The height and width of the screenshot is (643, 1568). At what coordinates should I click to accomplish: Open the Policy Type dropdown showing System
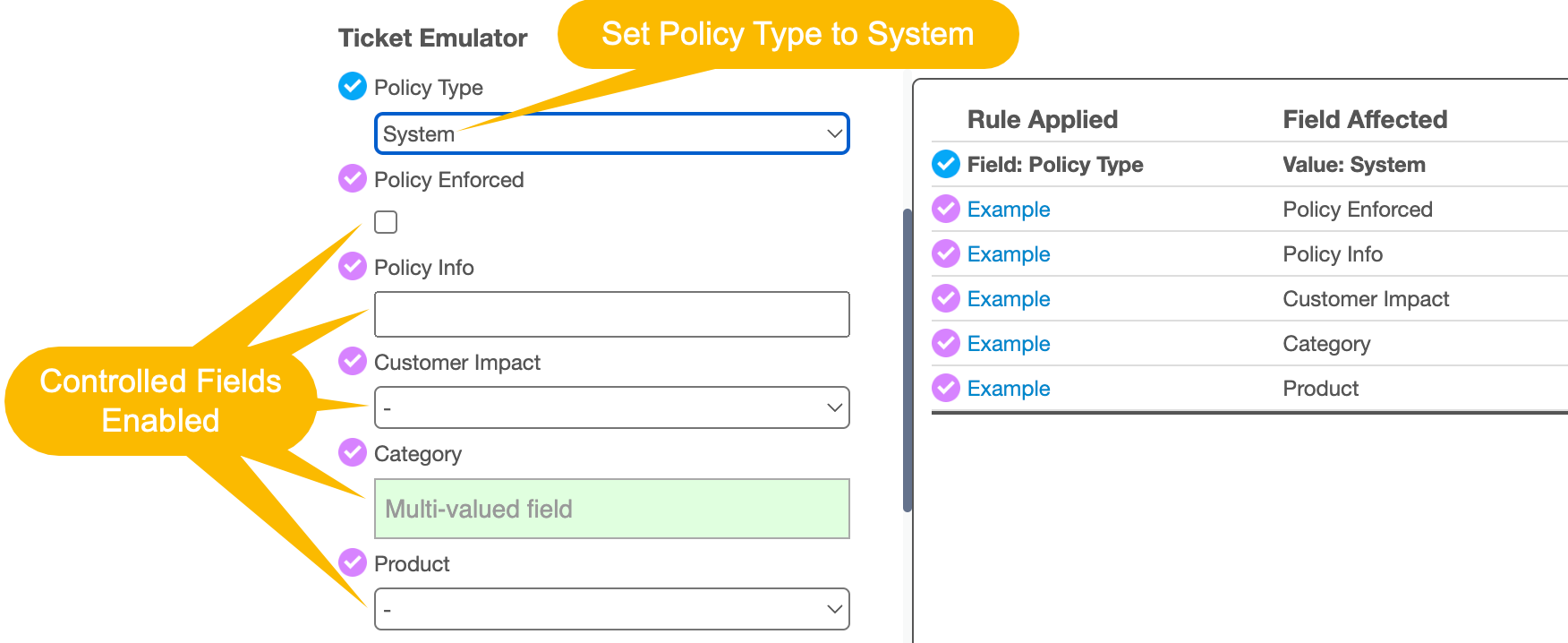point(612,133)
